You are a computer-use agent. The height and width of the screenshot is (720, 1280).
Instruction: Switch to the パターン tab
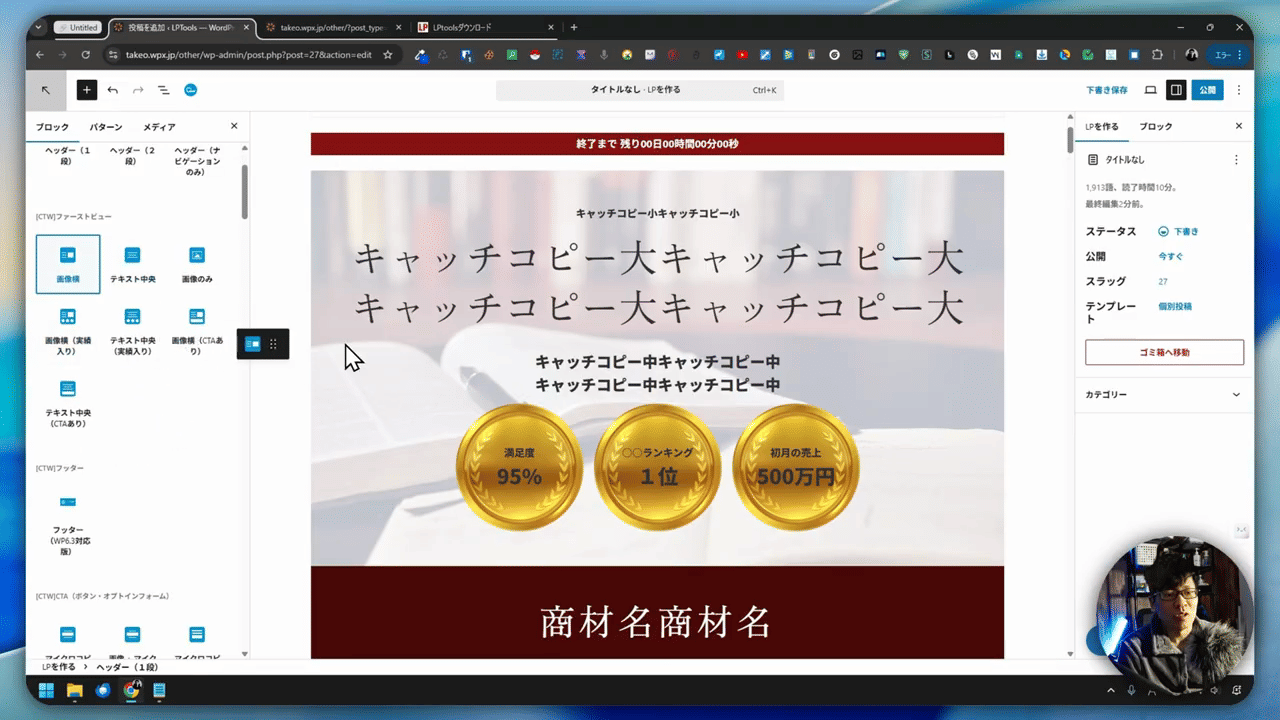(106, 127)
